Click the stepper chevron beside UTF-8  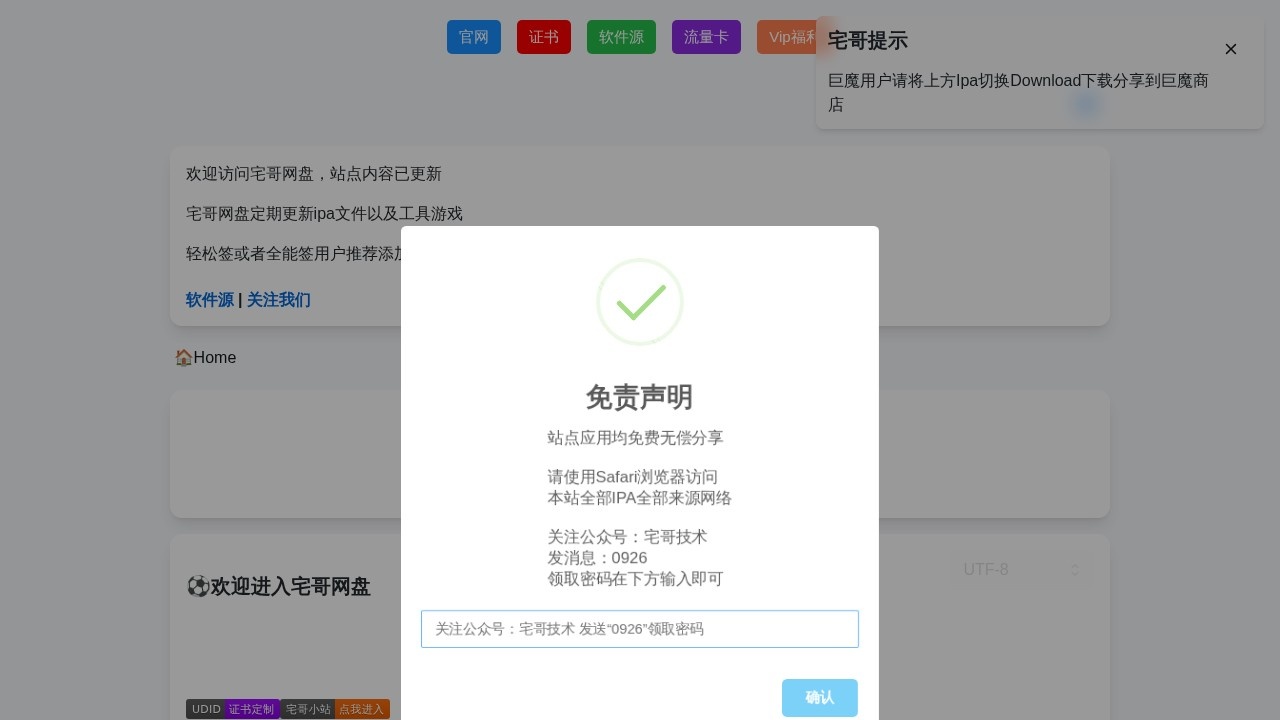(x=1075, y=570)
